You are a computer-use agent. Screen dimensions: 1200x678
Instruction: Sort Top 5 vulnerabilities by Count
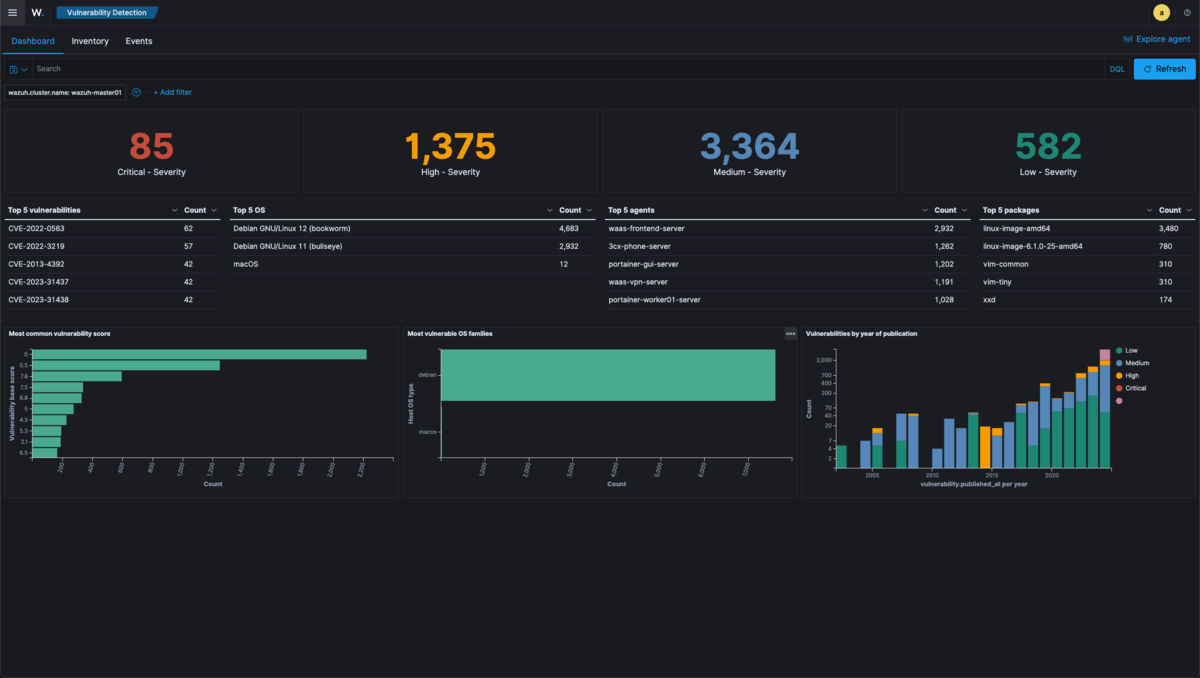click(195, 211)
